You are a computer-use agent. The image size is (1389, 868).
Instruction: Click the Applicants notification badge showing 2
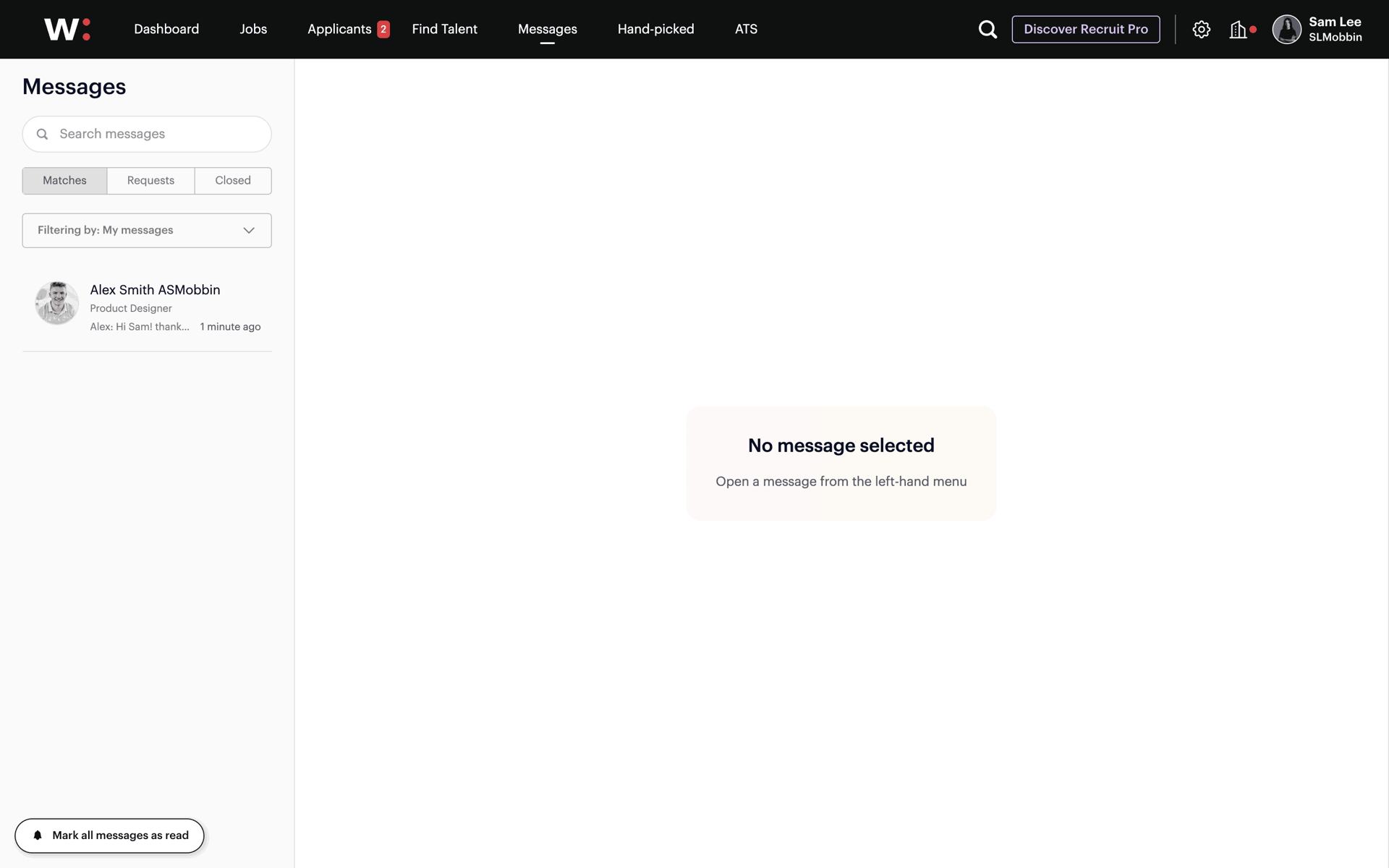coord(383,29)
